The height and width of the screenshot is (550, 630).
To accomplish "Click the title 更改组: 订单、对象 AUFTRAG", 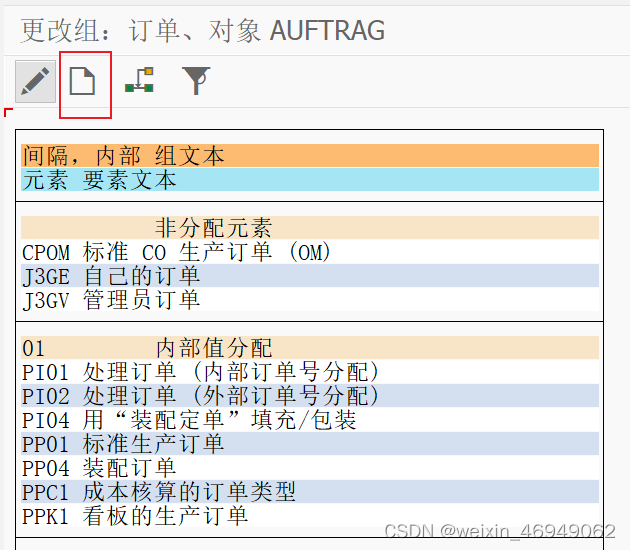I will point(202,31).
